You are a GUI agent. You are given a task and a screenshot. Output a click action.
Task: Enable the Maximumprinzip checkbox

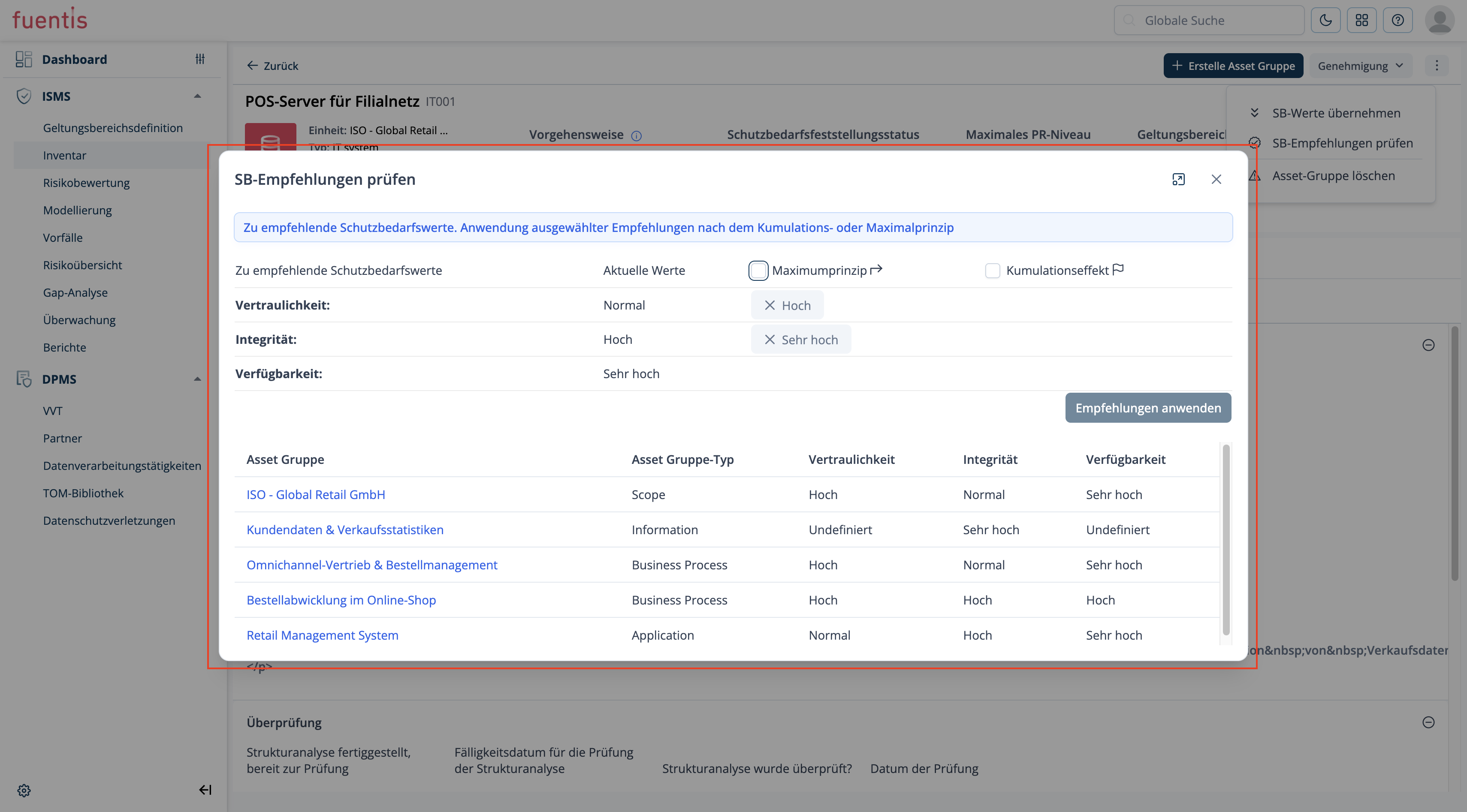[758, 270]
